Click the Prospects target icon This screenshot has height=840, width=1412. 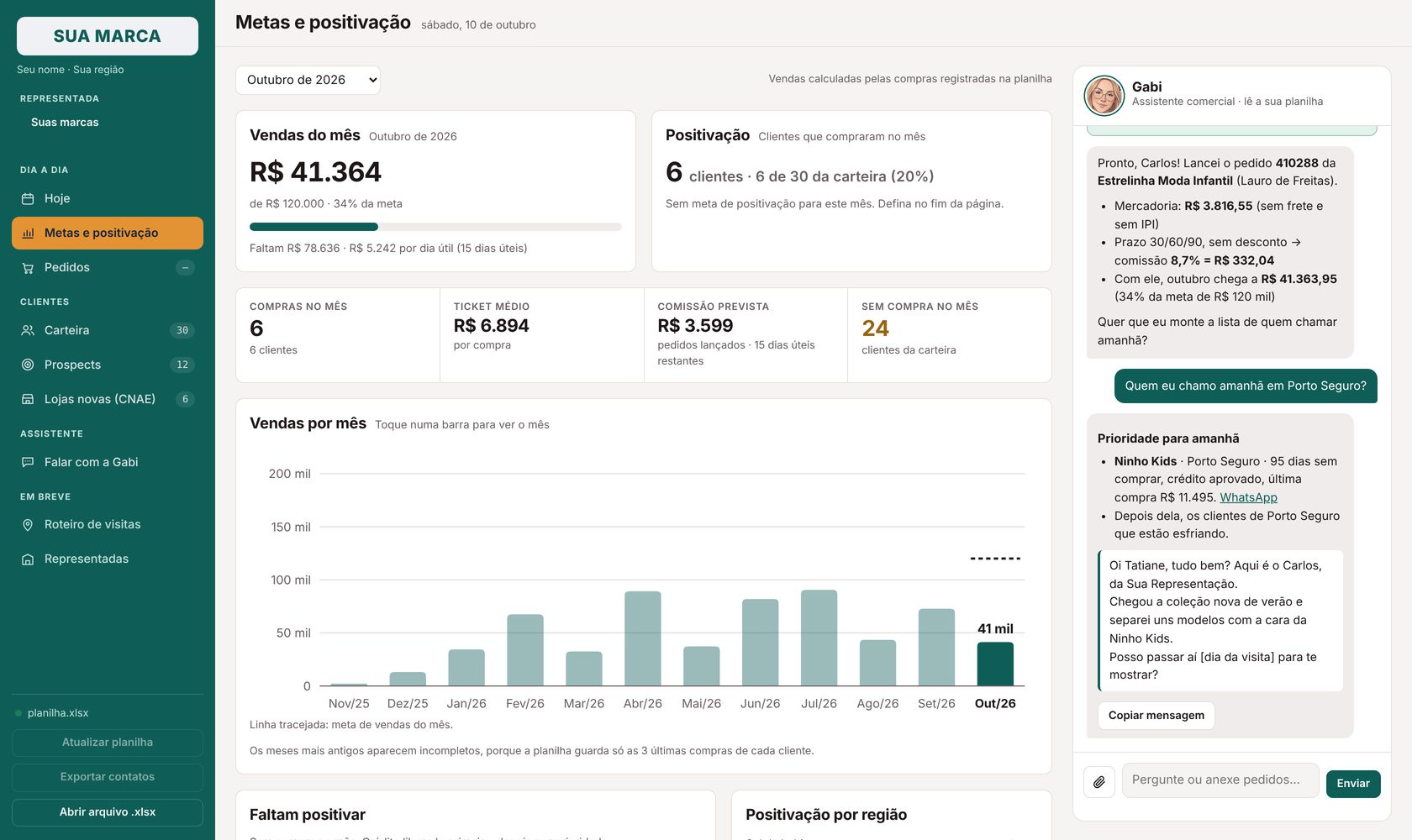28,365
